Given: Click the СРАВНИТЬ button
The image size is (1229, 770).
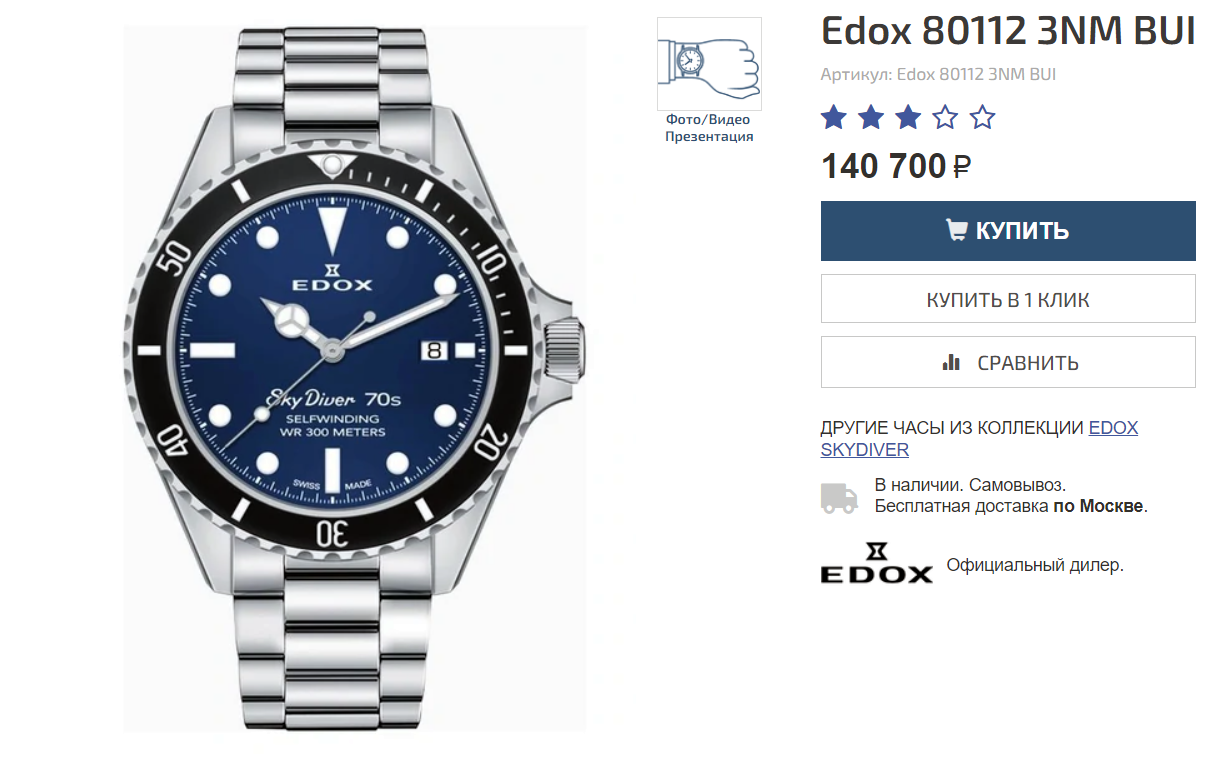Looking at the screenshot, I should 1008,362.
